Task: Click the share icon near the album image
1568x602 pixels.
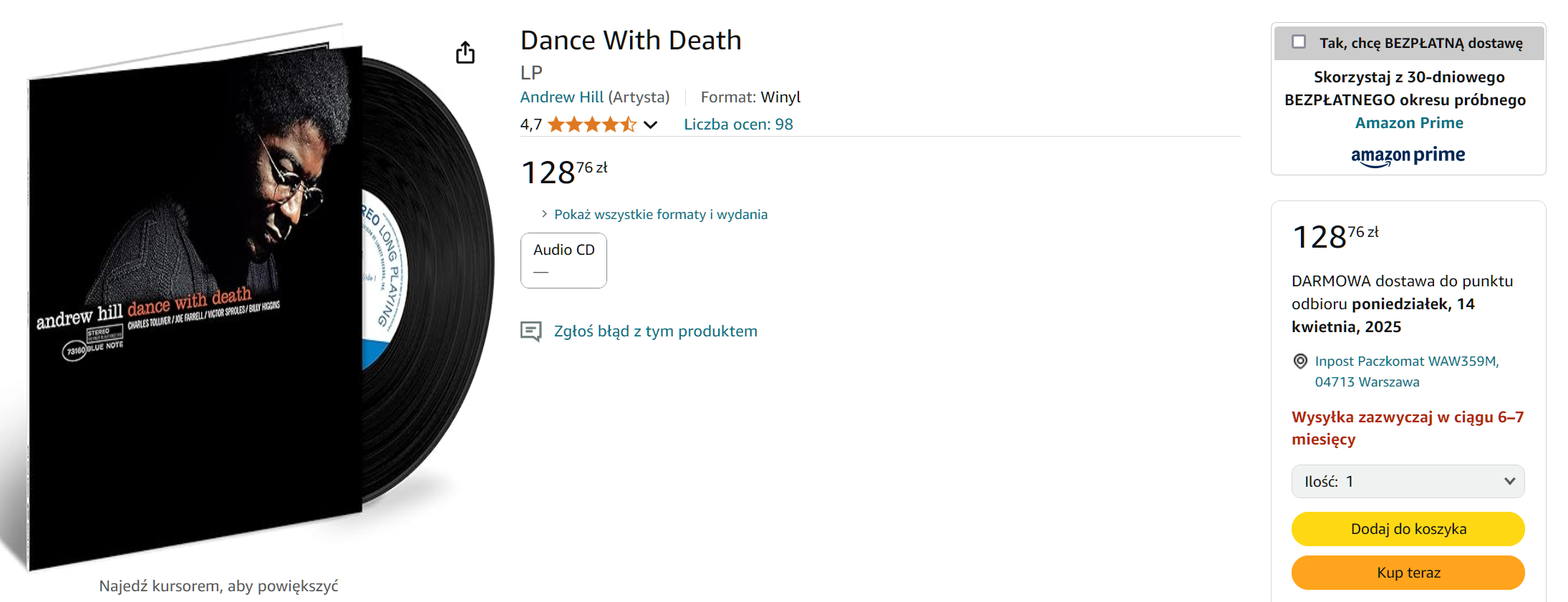Action: pos(465,52)
